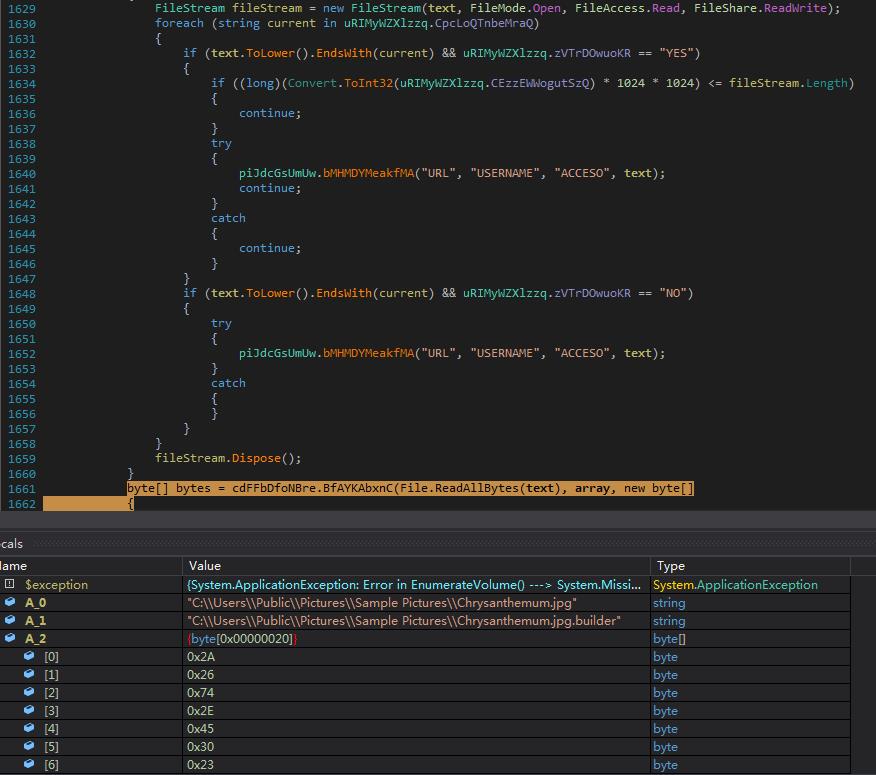
Task: Click the field icon beside element [0]
Action: (29, 656)
